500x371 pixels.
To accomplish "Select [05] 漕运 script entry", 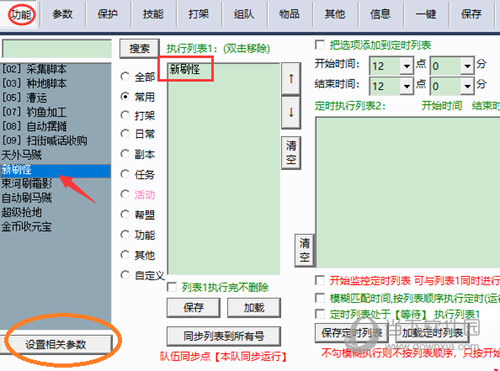I will (x=55, y=98).
